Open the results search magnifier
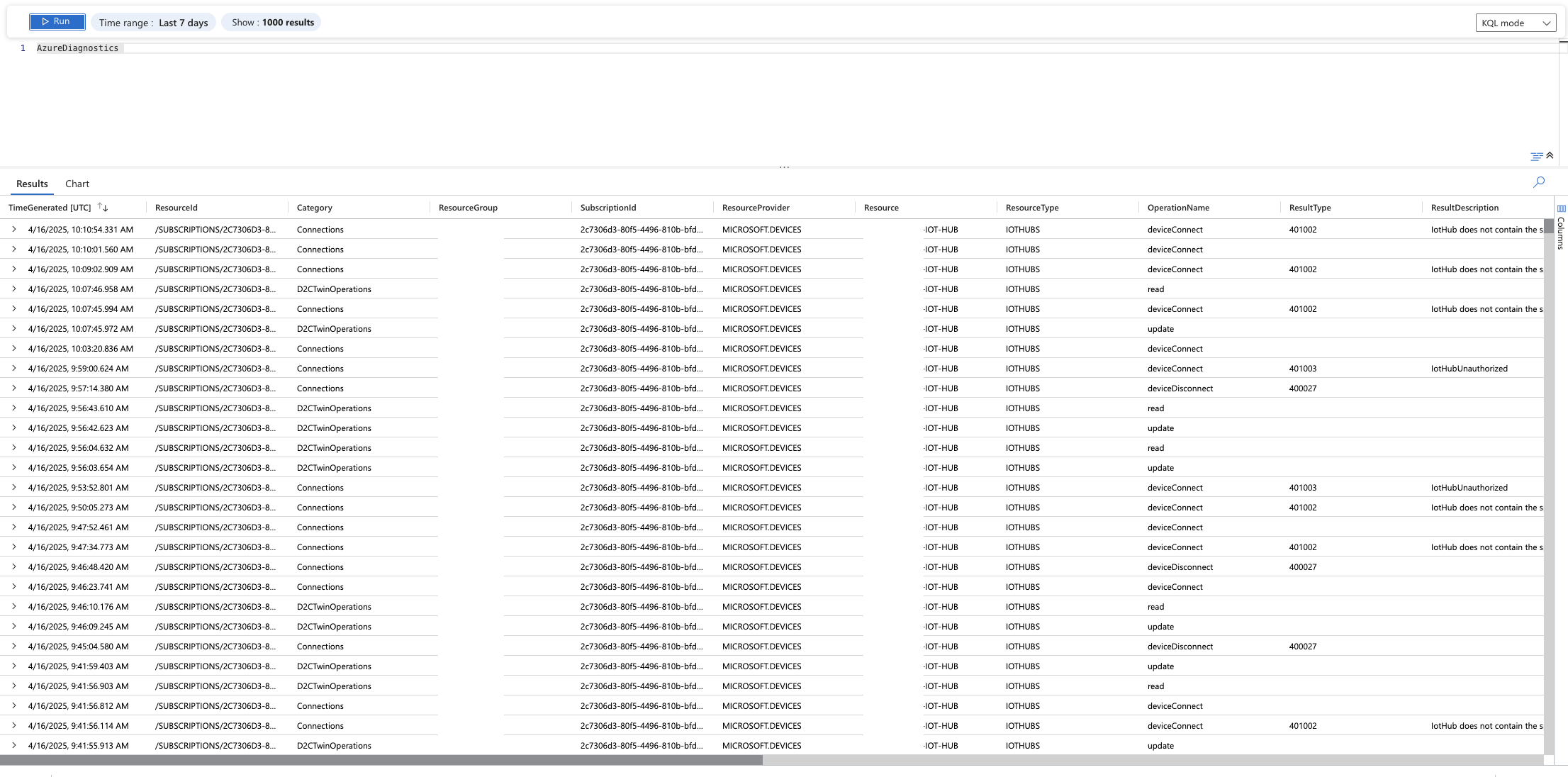1568x777 pixels. coord(1538,182)
